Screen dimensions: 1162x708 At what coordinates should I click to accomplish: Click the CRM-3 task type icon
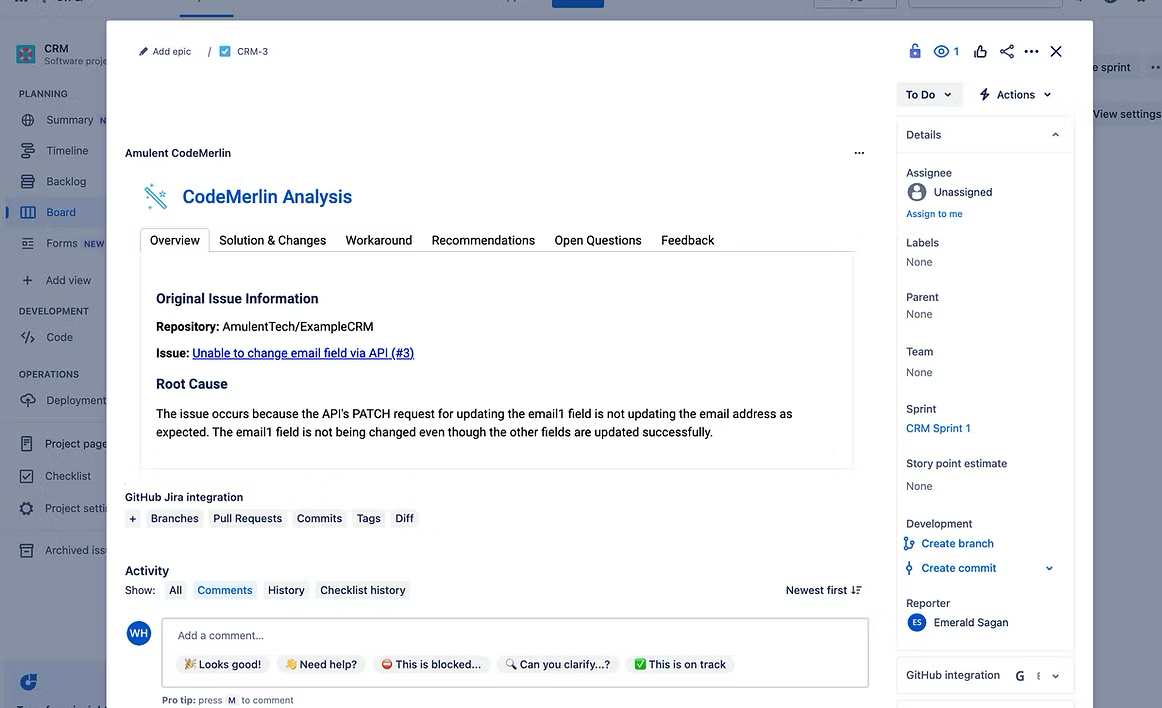point(225,52)
